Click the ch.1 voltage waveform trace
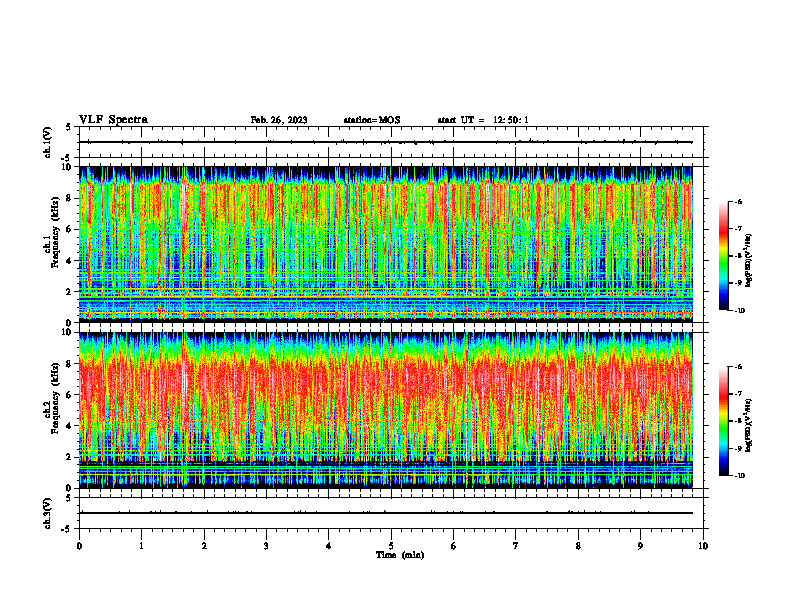This screenshot has width=792, height=612. click(386, 142)
